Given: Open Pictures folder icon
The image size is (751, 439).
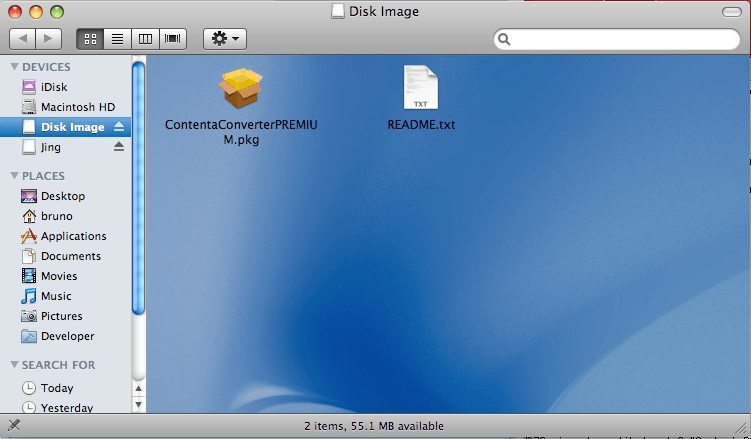Looking at the screenshot, I should [29, 316].
